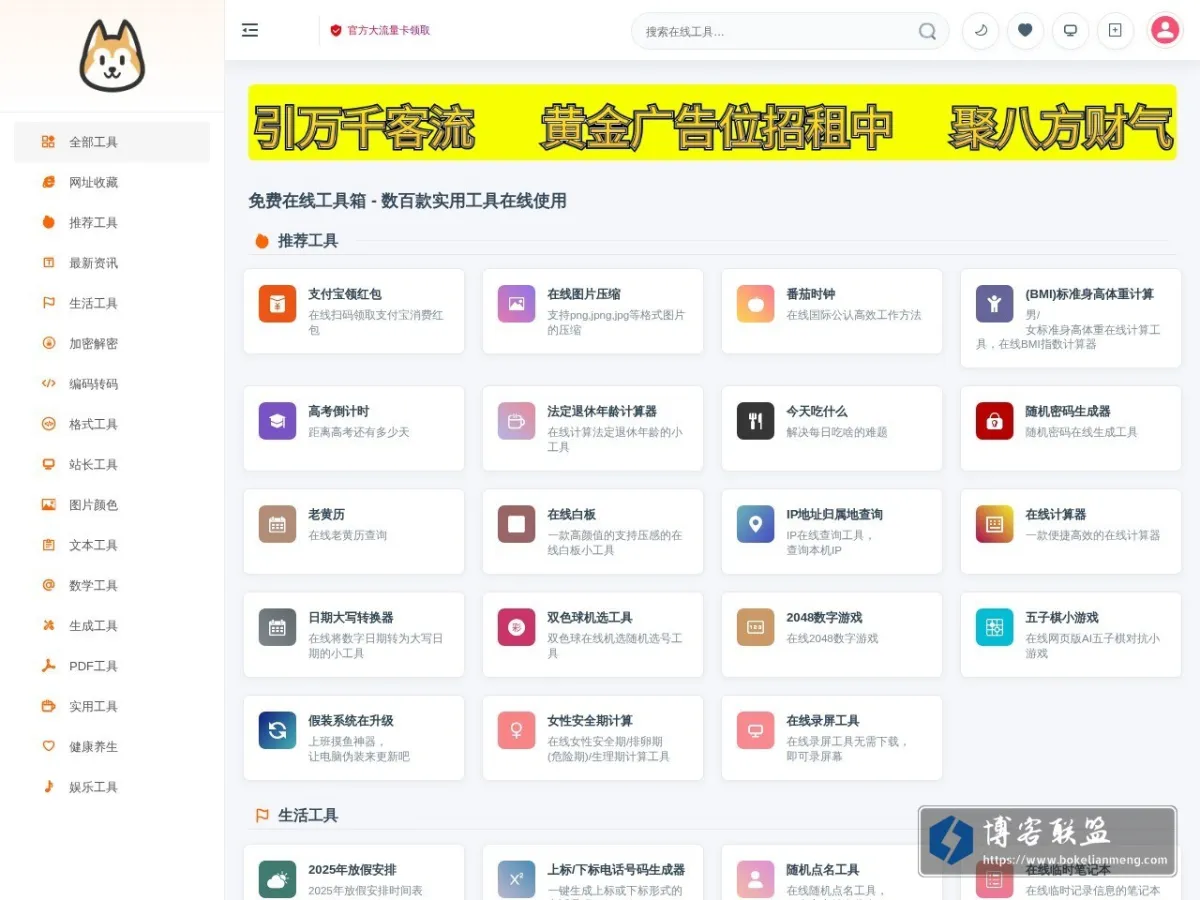
Task: Click the 番茄时钟 tomato icon
Action: point(755,304)
